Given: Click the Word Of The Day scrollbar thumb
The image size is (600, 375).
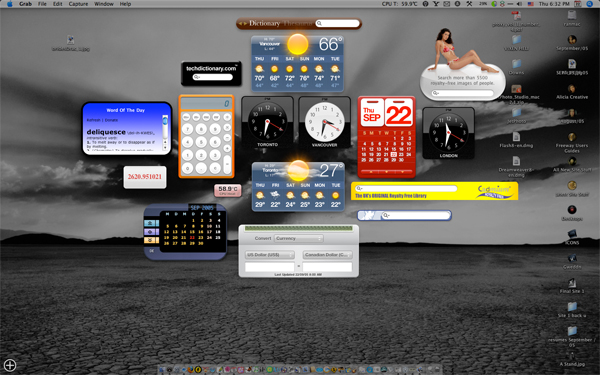Looking at the screenshot, I should (165, 121).
